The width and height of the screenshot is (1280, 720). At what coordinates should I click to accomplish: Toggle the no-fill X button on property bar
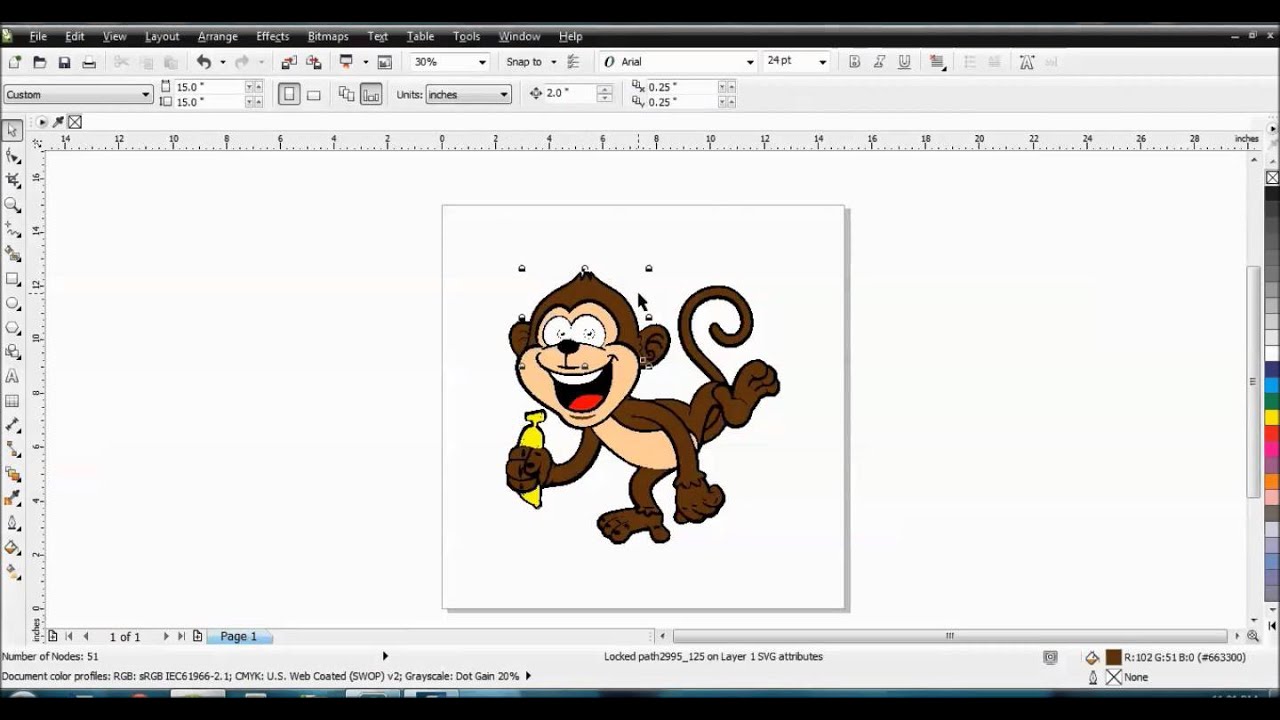pyautogui.click(x=75, y=122)
